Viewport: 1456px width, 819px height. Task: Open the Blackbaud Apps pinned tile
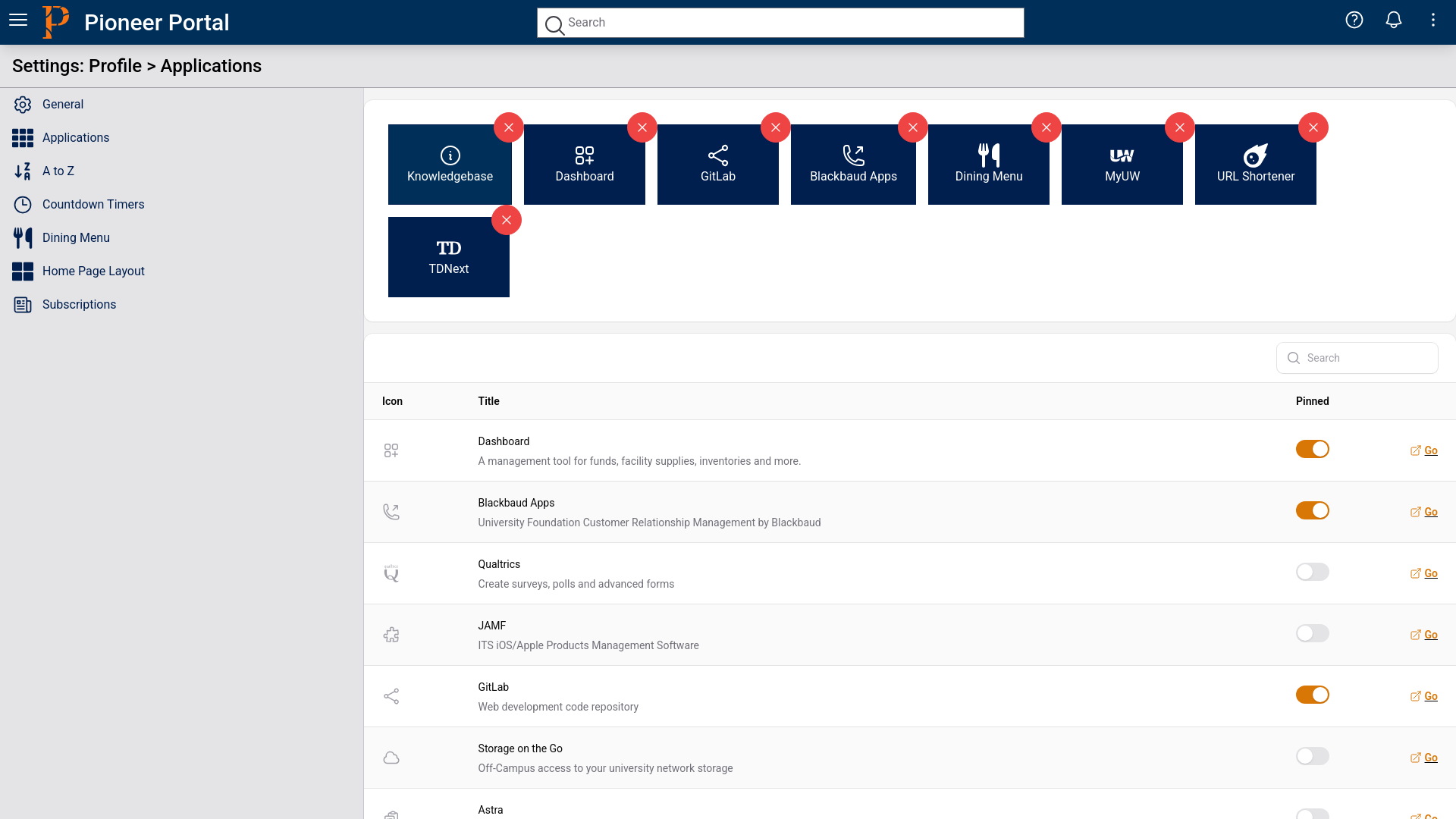853,165
